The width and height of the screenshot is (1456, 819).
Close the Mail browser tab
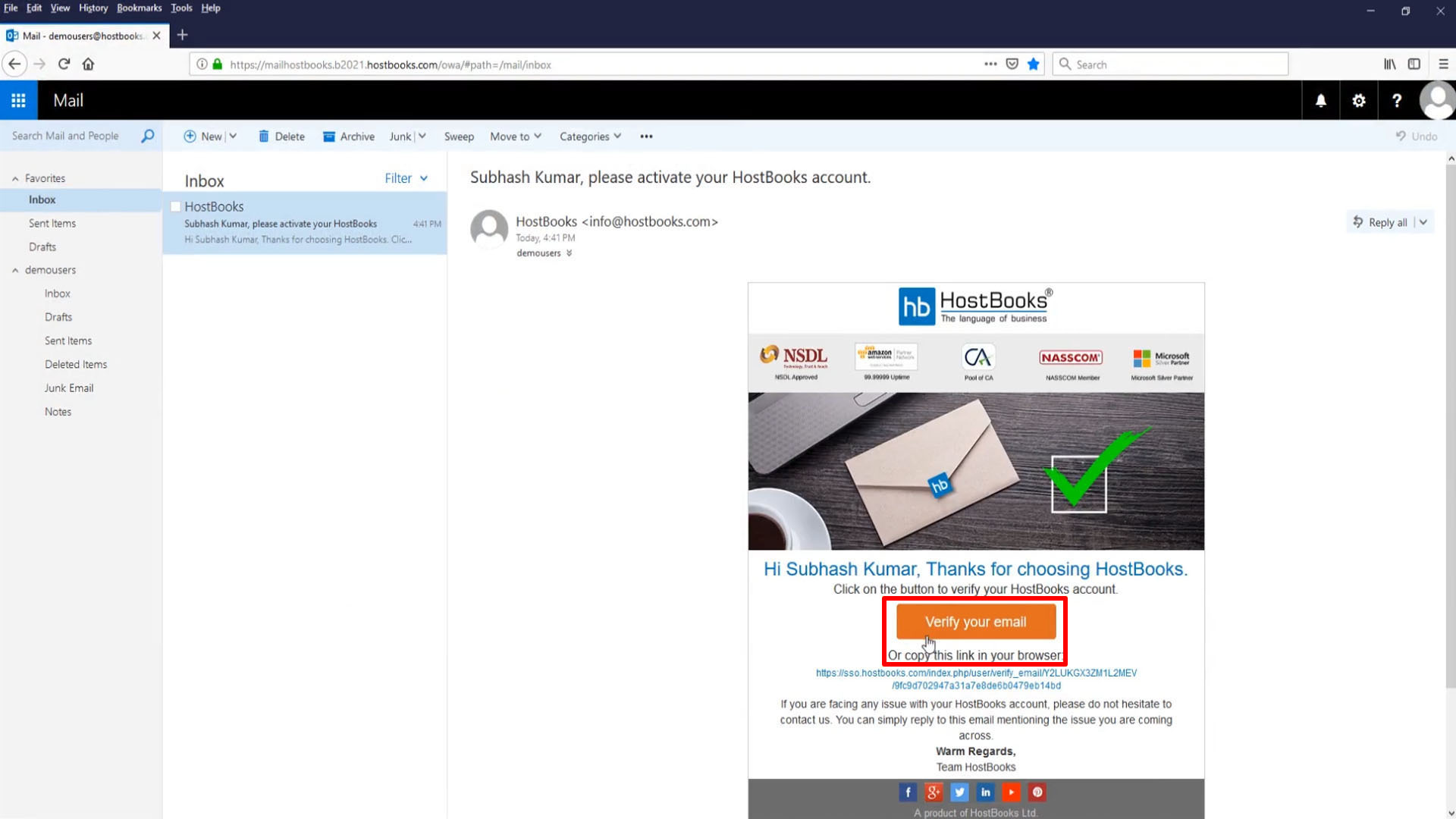[x=156, y=36]
